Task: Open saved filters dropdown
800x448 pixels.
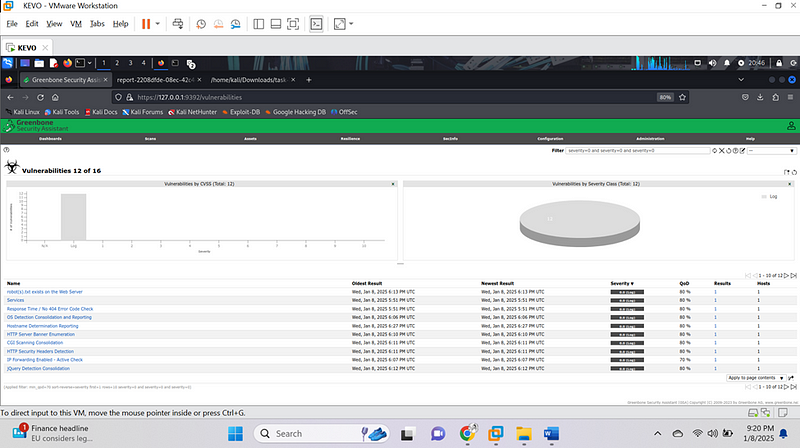Action: coord(771,151)
